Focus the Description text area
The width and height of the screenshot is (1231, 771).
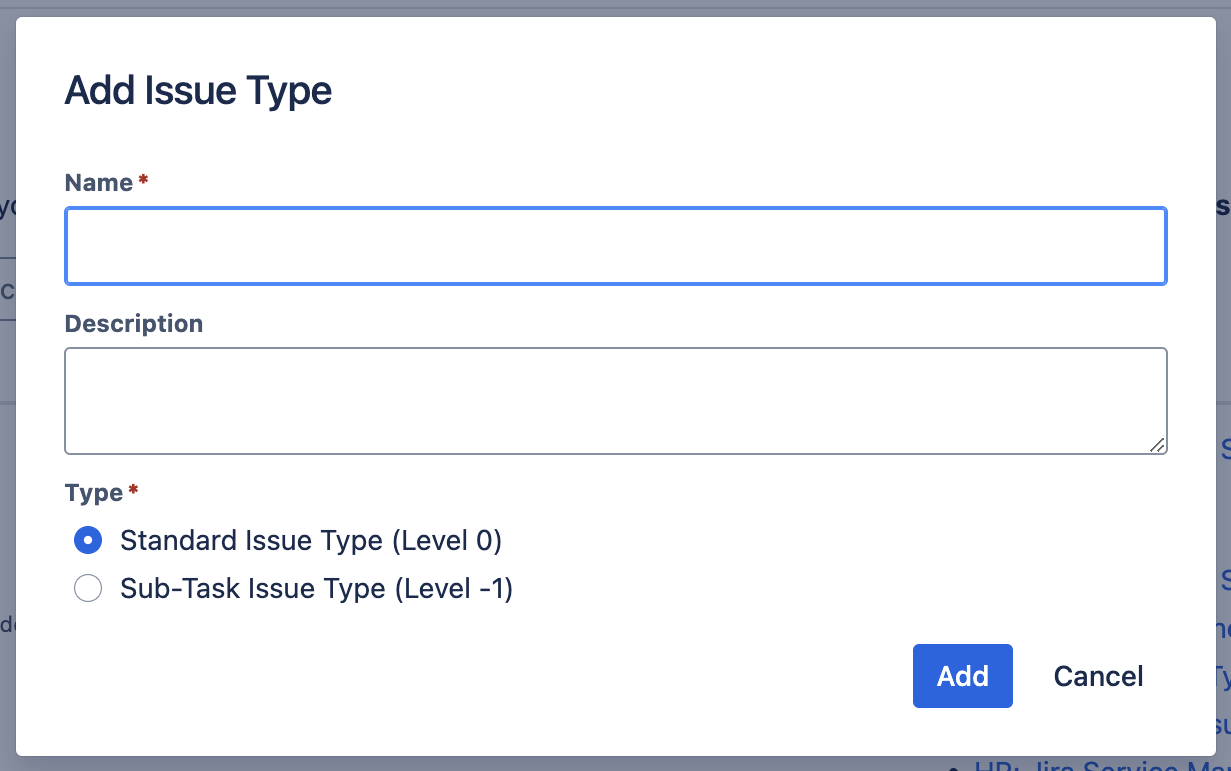pyautogui.click(x=615, y=401)
